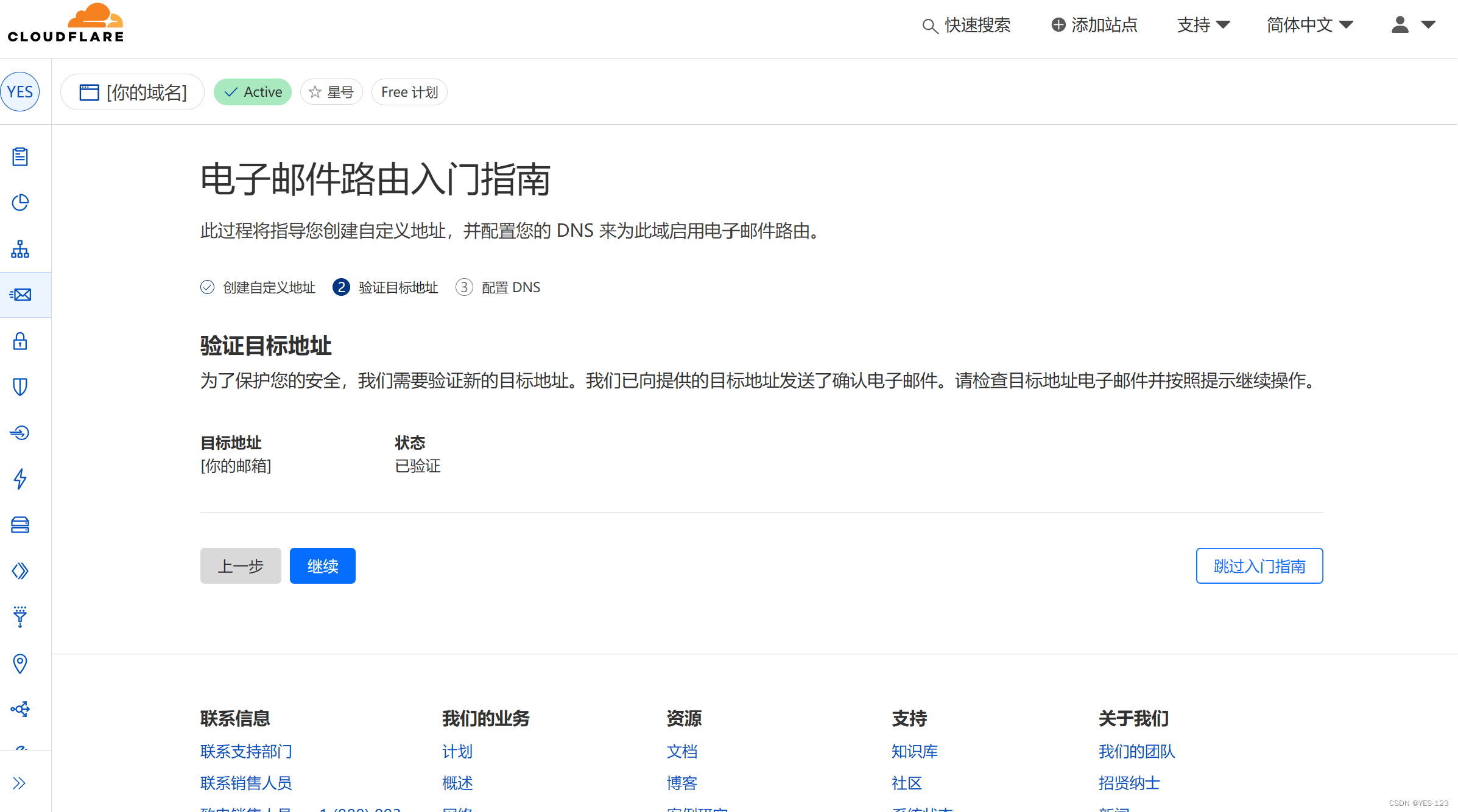Open the Email routing envelope icon
Image resolution: width=1458 pixels, height=812 pixels.
[21, 295]
